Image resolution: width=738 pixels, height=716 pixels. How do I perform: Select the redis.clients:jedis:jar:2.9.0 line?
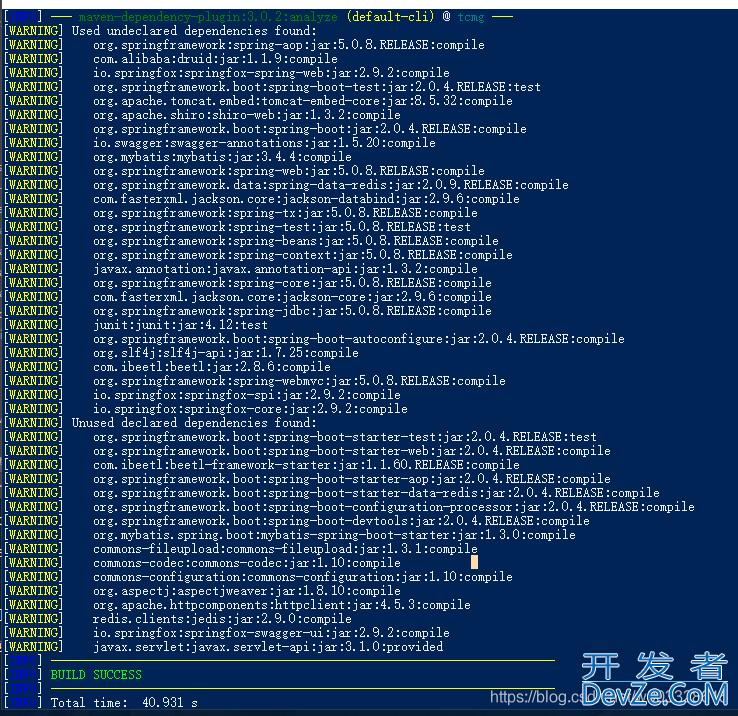(x=222, y=619)
